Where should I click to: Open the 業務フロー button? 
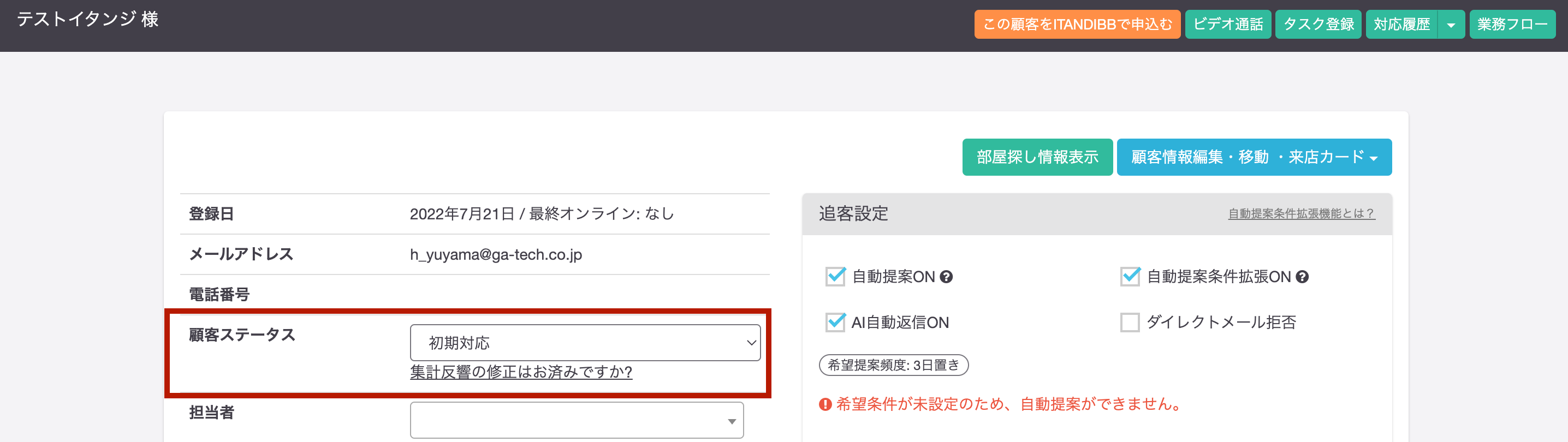point(1512,25)
